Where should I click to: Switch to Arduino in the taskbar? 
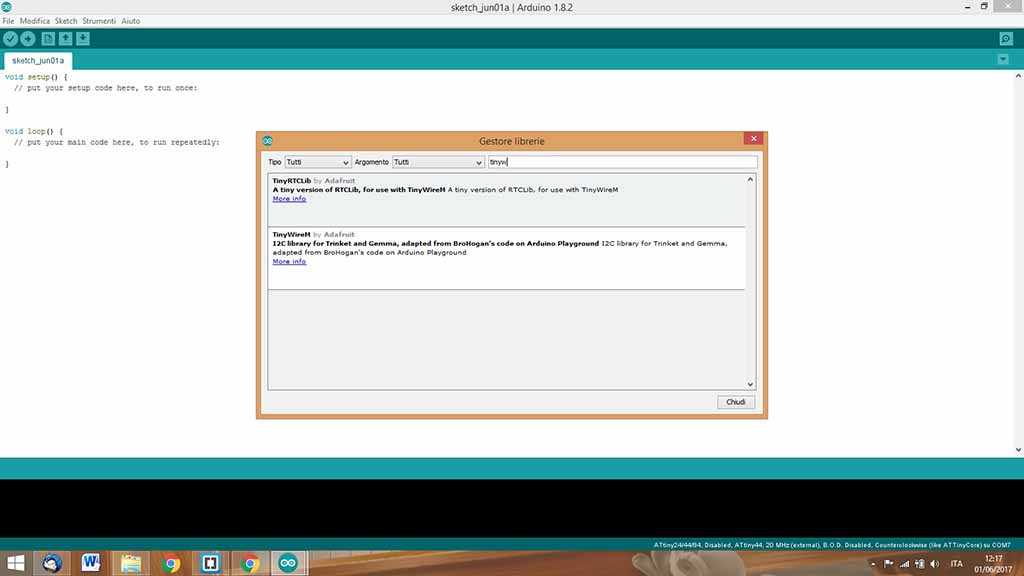coord(288,563)
